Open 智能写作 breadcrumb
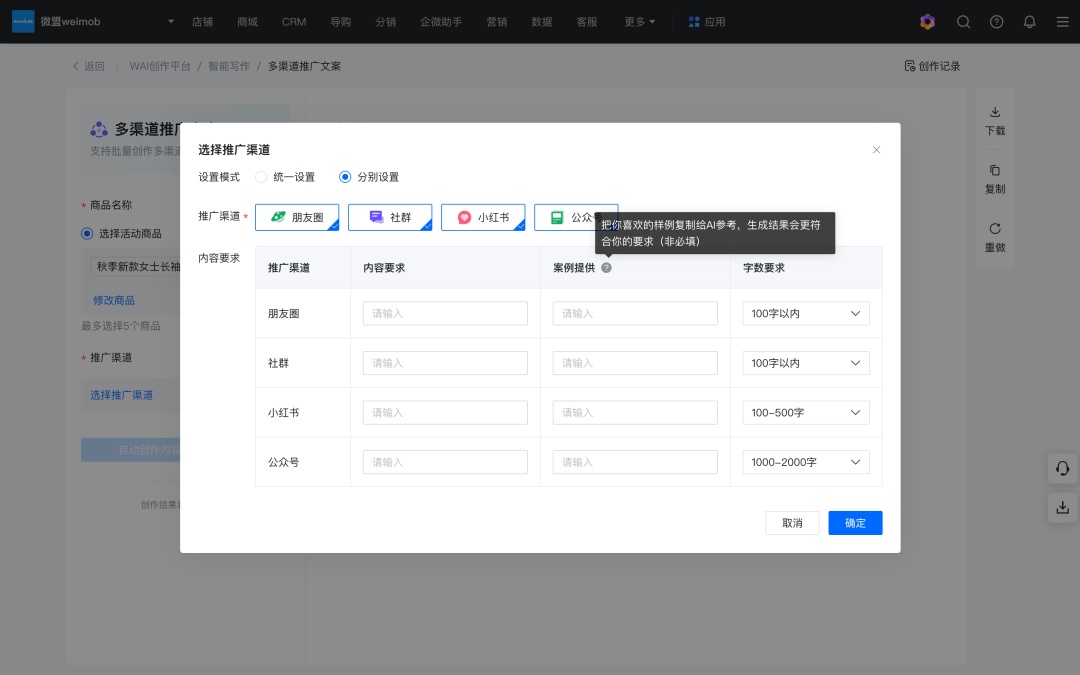Screen dimensions: 1080x675 [x=229, y=66]
